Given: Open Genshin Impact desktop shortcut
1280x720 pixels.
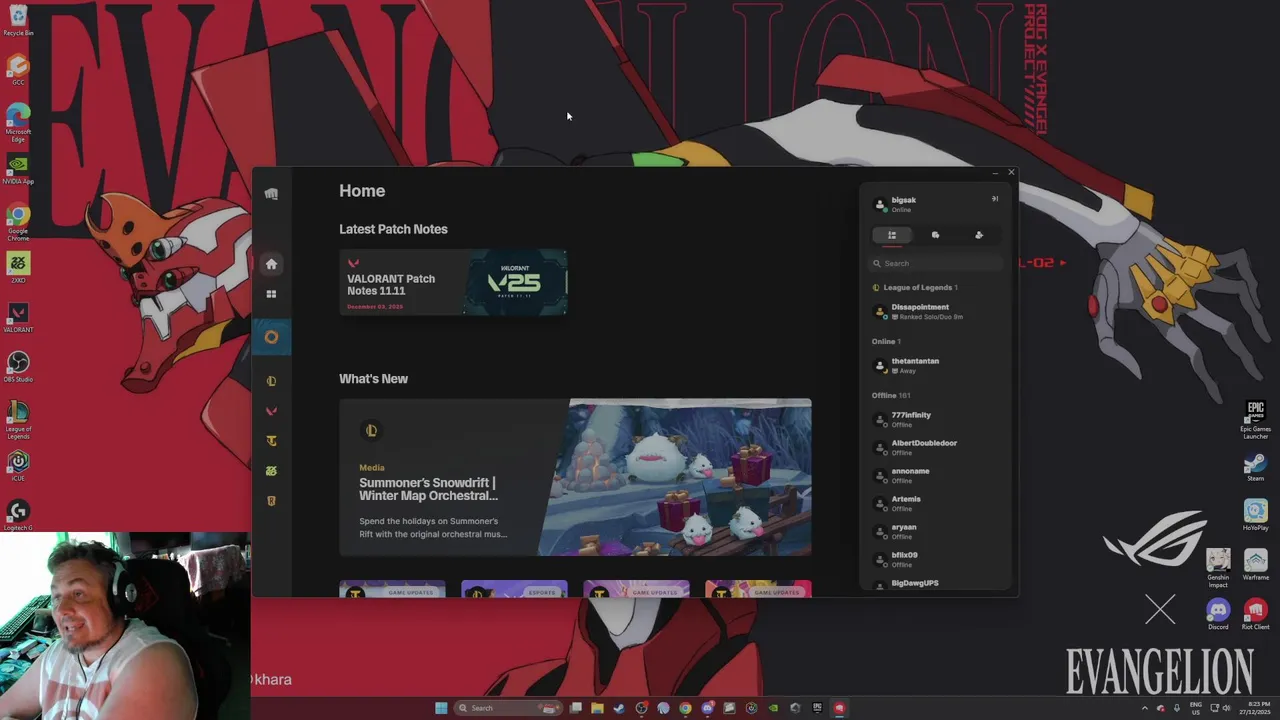Looking at the screenshot, I should pyautogui.click(x=1218, y=568).
